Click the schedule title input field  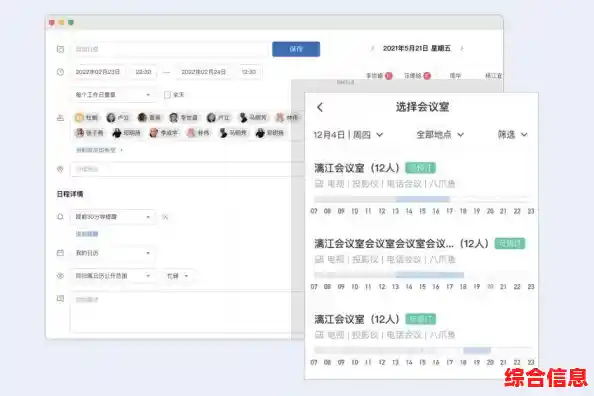pos(170,49)
